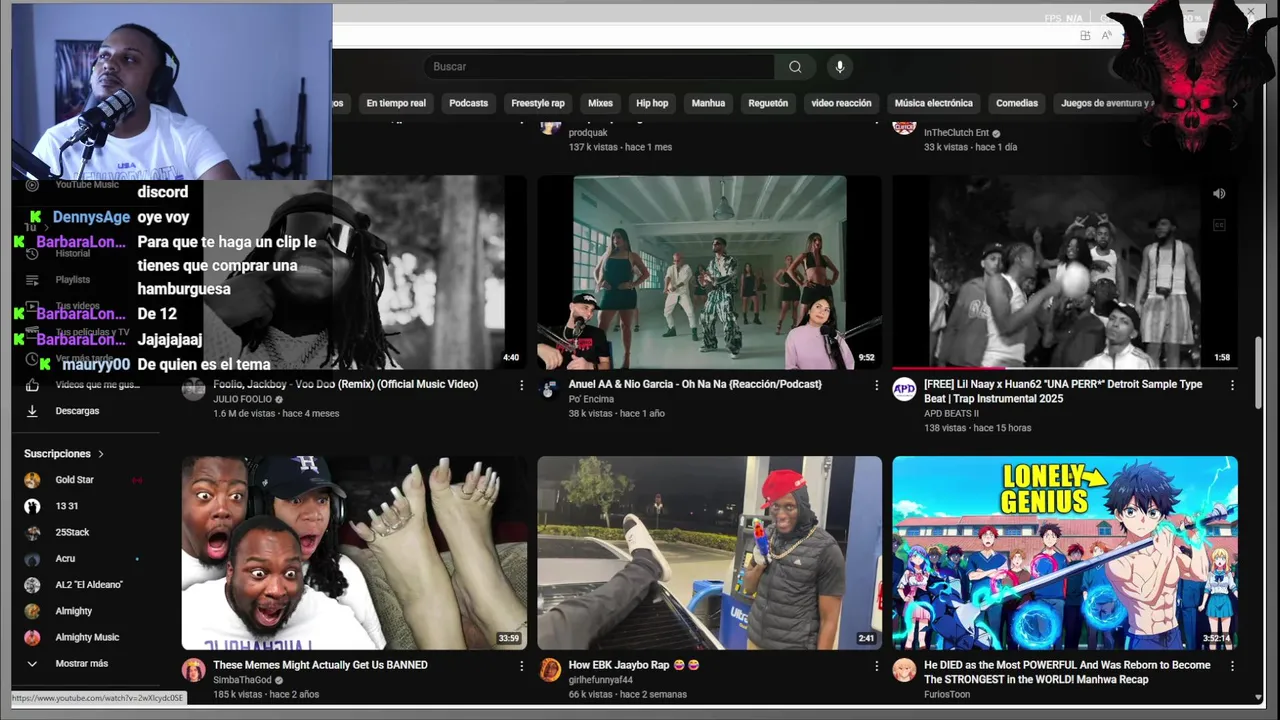Toggle mute on the Lil Naay preview
This screenshot has width=1280, height=720.
pyautogui.click(x=1219, y=194)
